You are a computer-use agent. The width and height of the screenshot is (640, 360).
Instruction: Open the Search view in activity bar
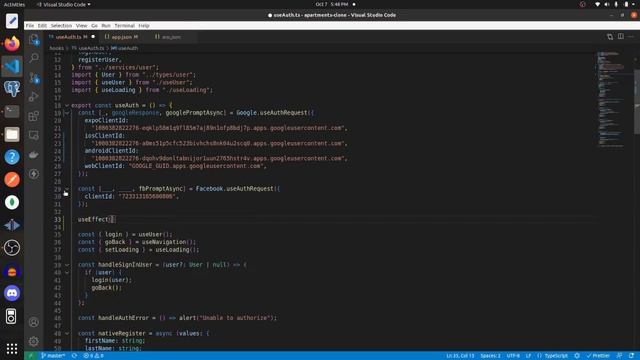point(34,58)
